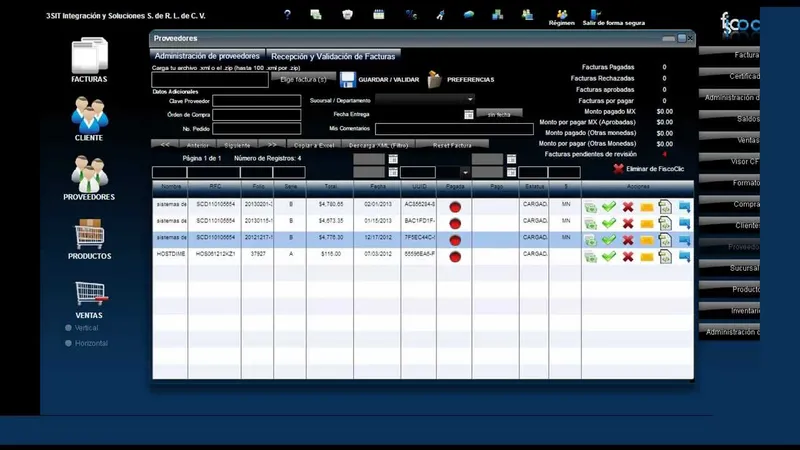
Task: Click the yellow envelope for the $4,673.35 invoice
Action: (x=646, y=224)
